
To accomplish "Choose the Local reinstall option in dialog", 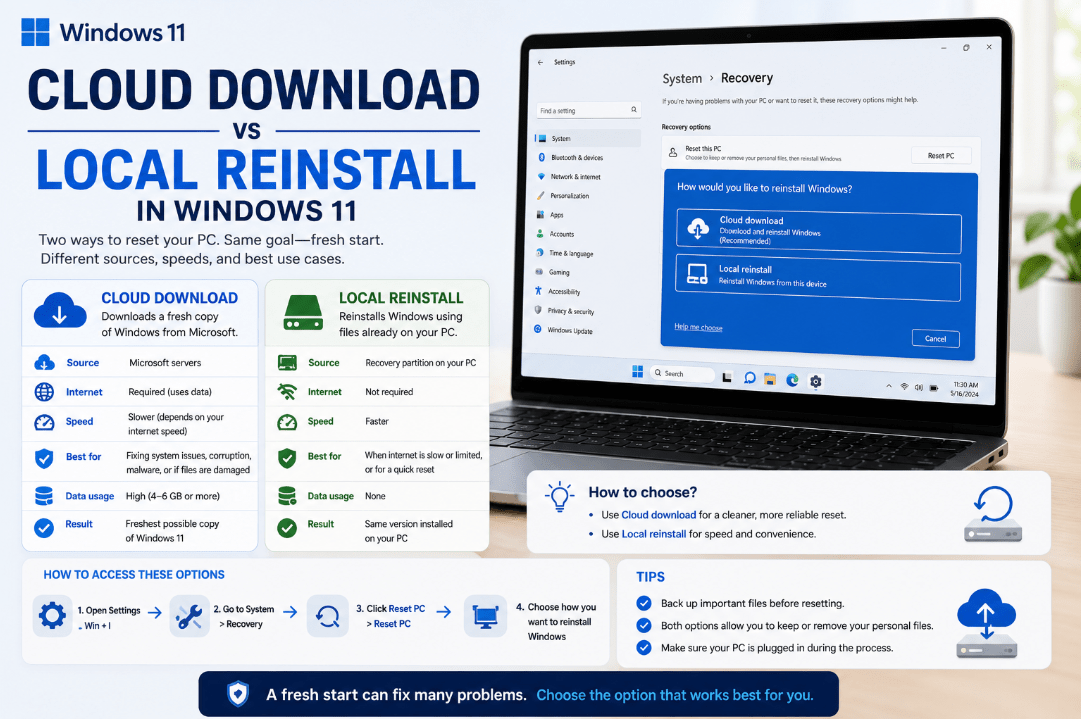I will coord(818,277).
